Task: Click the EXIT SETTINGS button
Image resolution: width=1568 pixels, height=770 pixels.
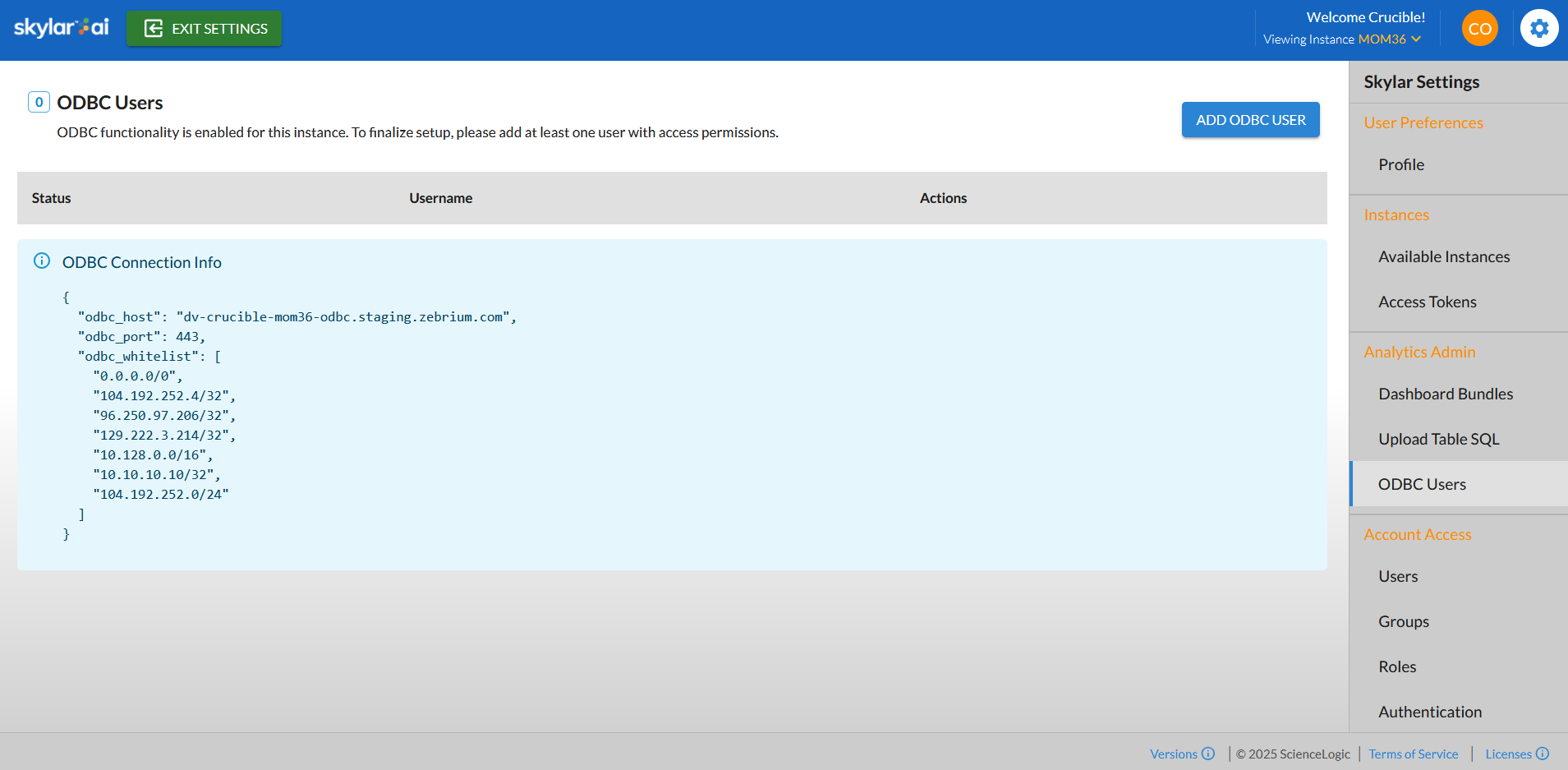Action: point(204,28)
